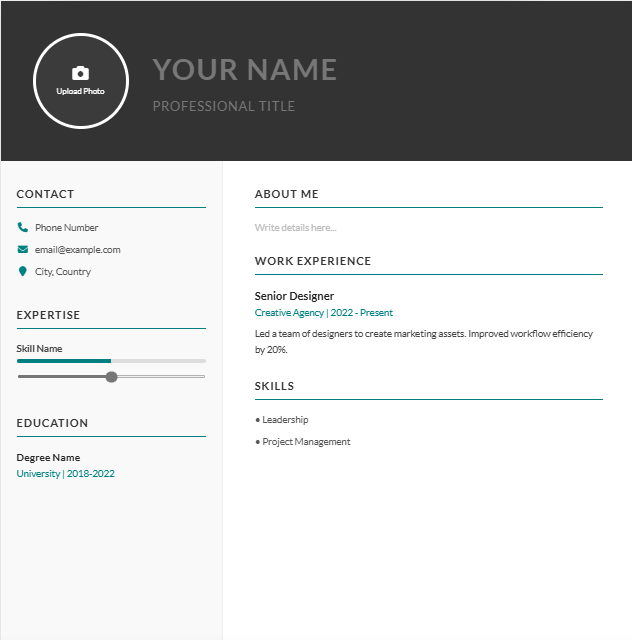The width and height of the screenshot is (632, 640).
Task: Click Creative Agency | 2022 - Present
Action: [324, 313]
